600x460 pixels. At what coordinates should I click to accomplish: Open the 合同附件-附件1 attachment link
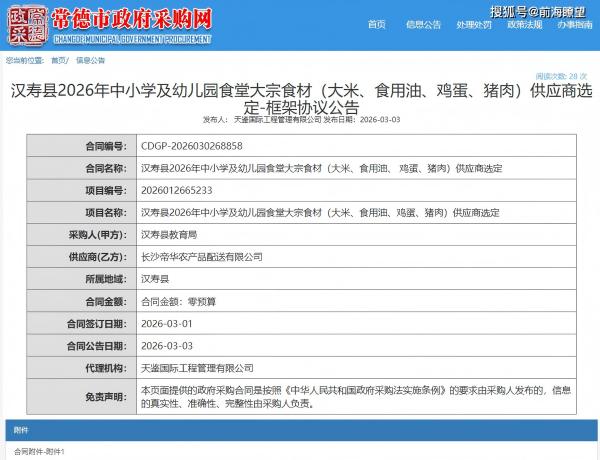(x=40, y=452)
